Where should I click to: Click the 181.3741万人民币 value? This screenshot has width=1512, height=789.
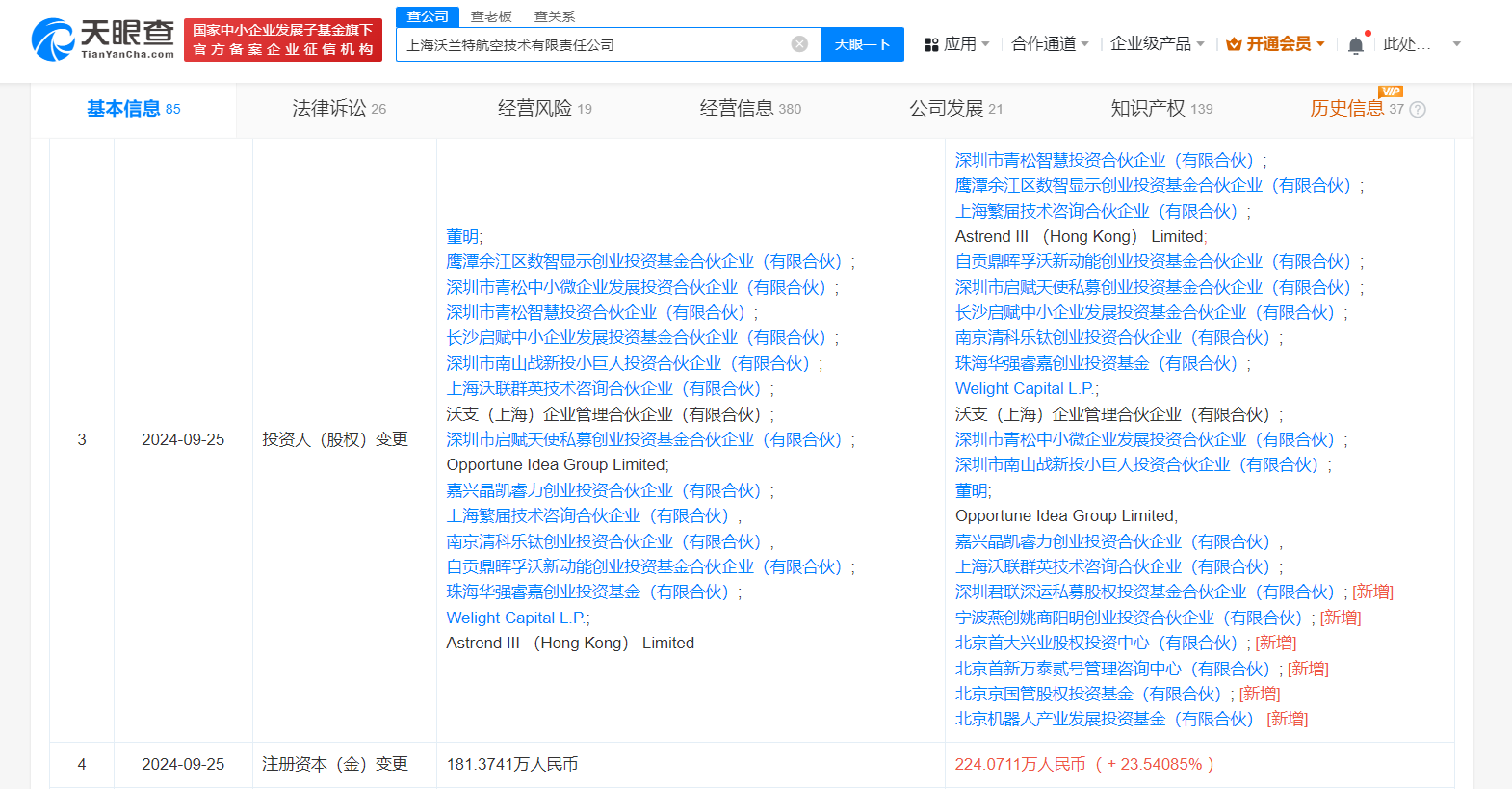coord(512,764)
